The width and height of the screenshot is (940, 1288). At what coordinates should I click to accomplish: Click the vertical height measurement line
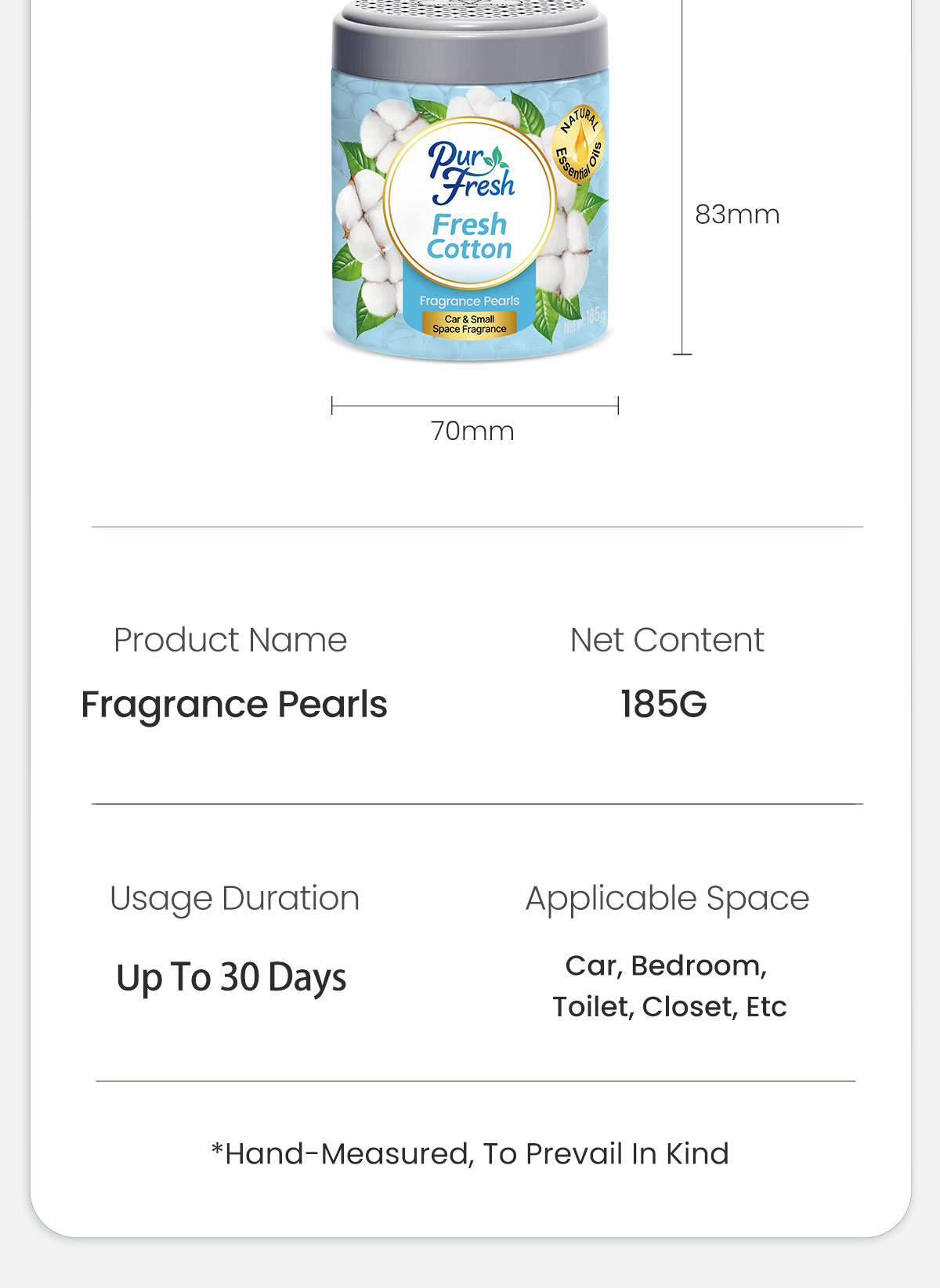pyautogui.click(x=682, y=180)
